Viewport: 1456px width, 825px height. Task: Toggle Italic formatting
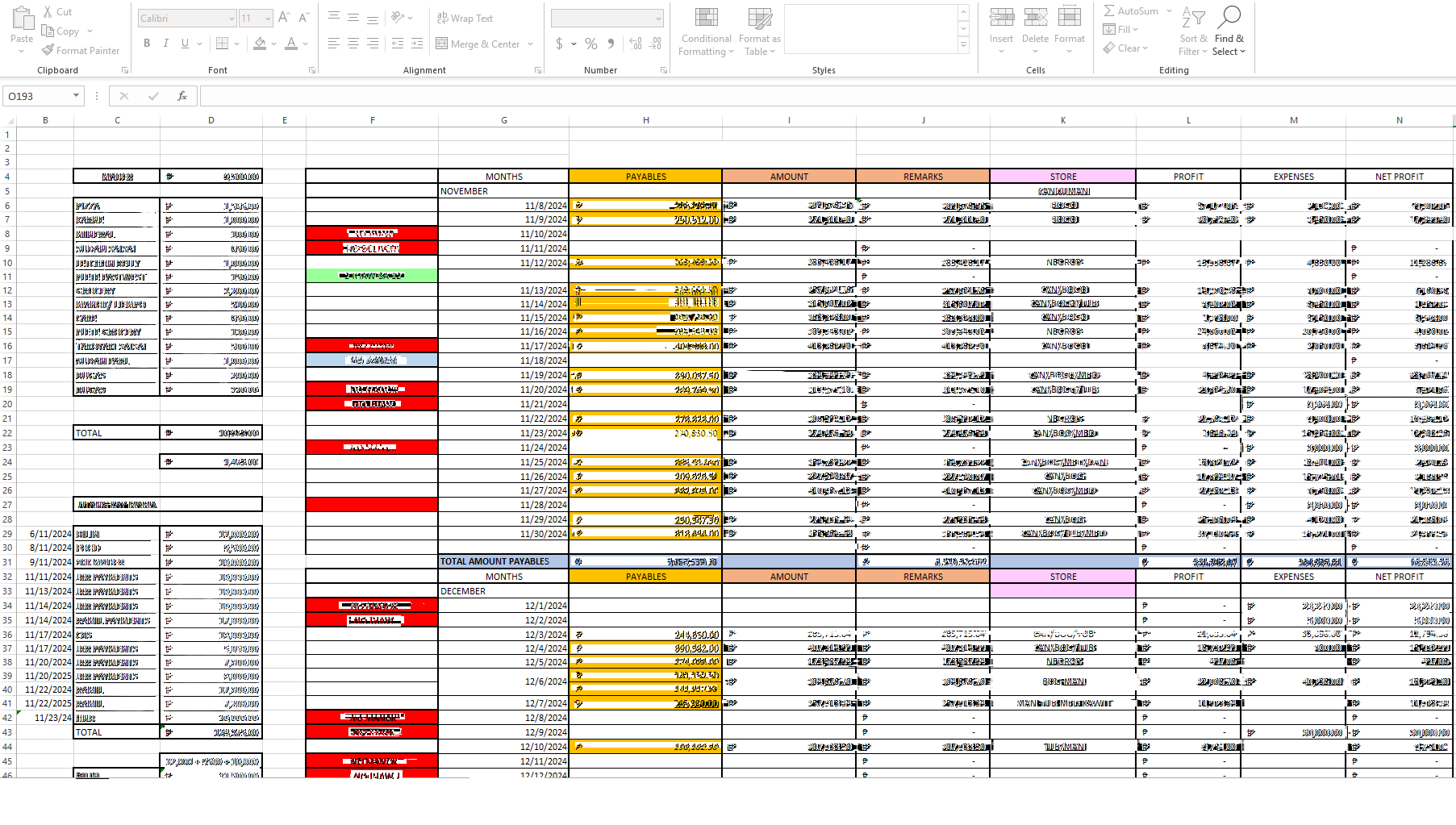coord(166,44)
